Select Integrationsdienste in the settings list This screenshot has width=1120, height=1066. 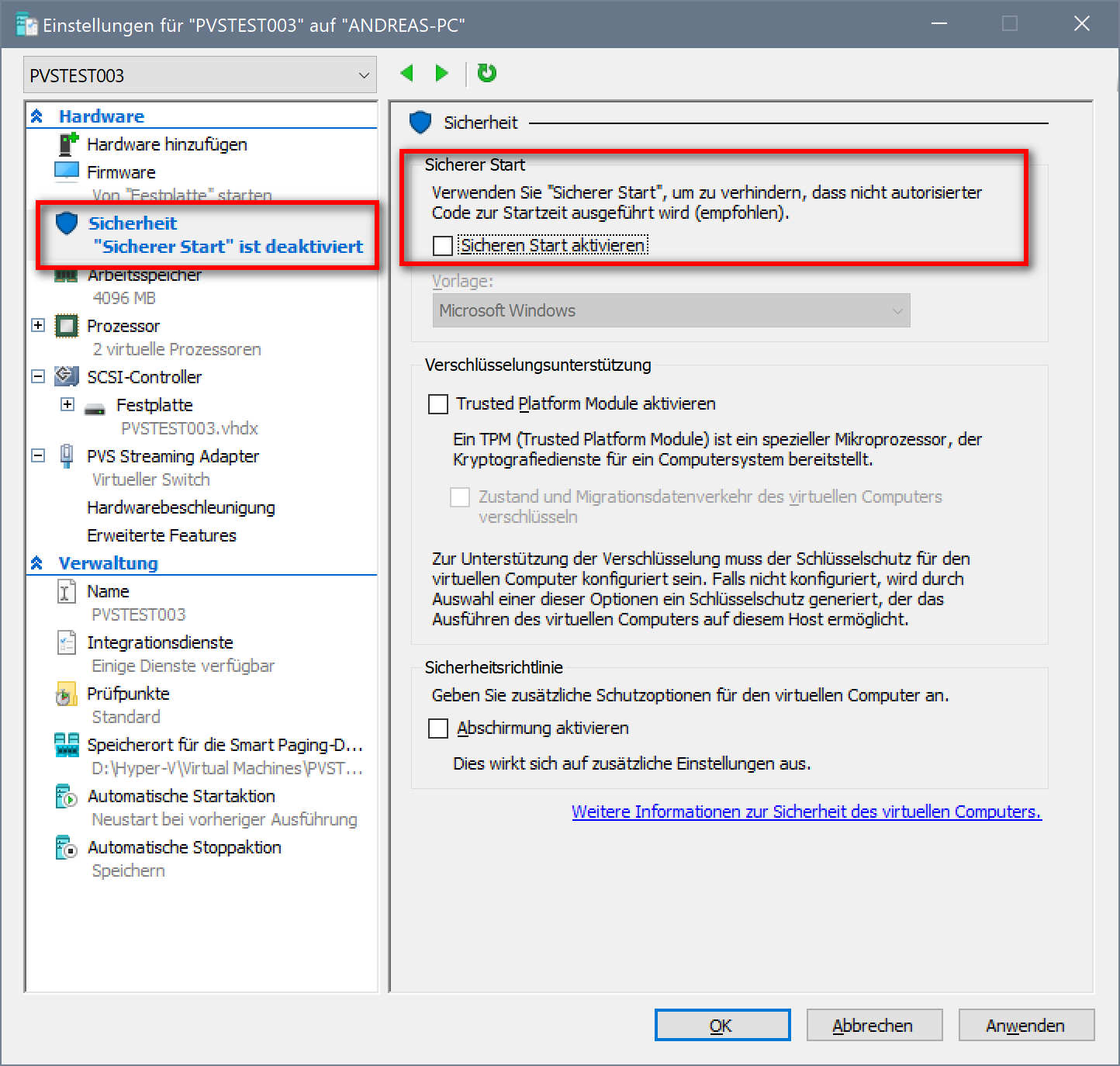click(x=160, y=642)
